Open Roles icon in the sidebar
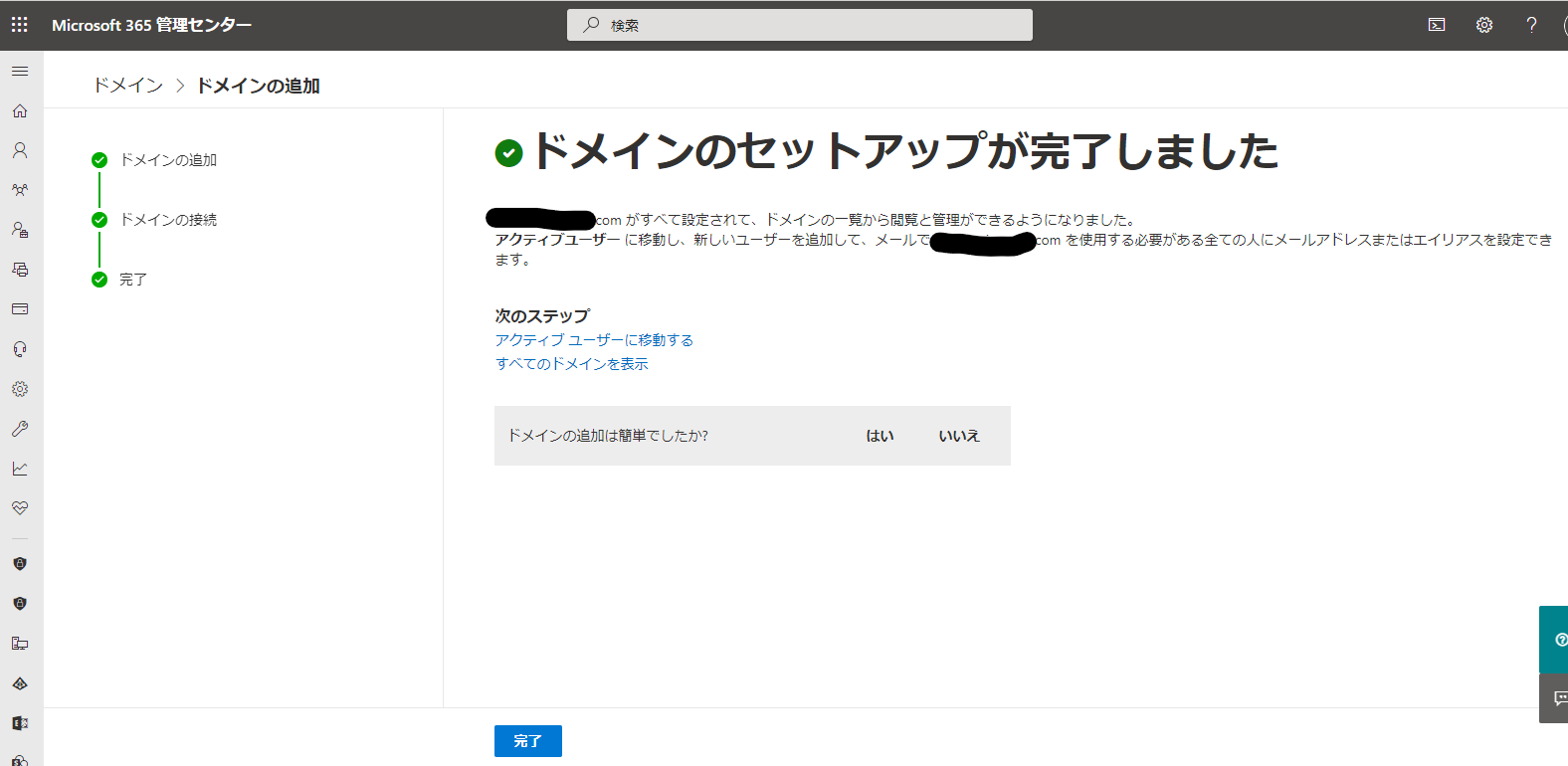The height and width of the screenshot is (766, 1568). pyautogui.click(x=20, y=230)
